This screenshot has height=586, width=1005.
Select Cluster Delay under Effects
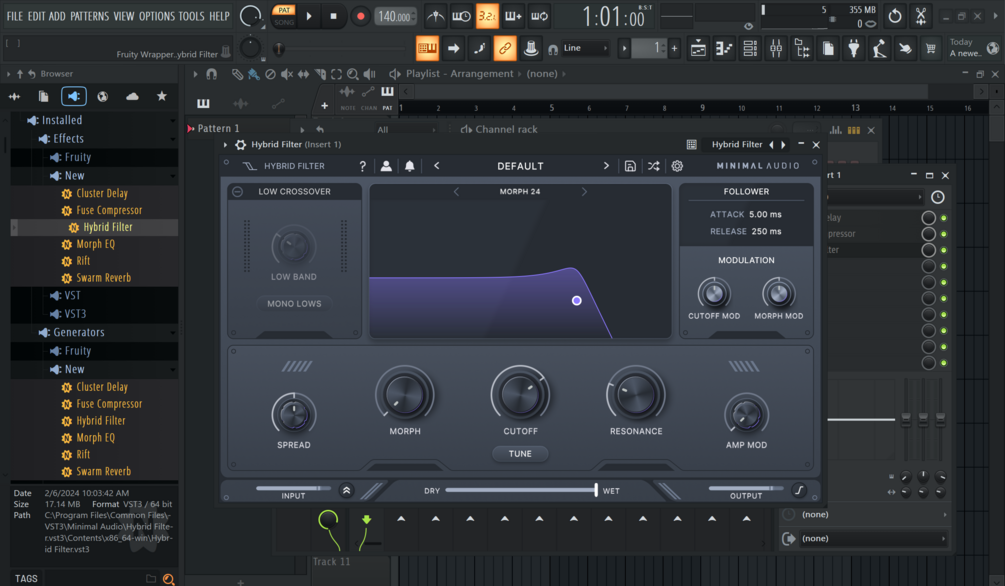point(102,193)
